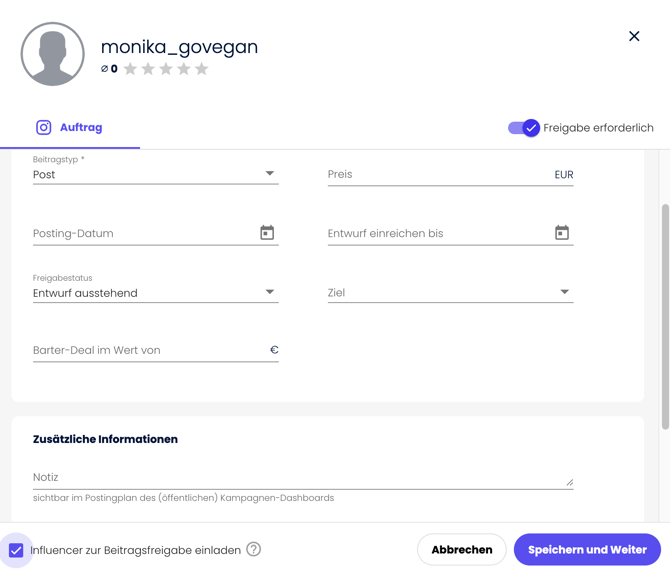
Task: Click the average rating value 0
Action: click(114, 69)
